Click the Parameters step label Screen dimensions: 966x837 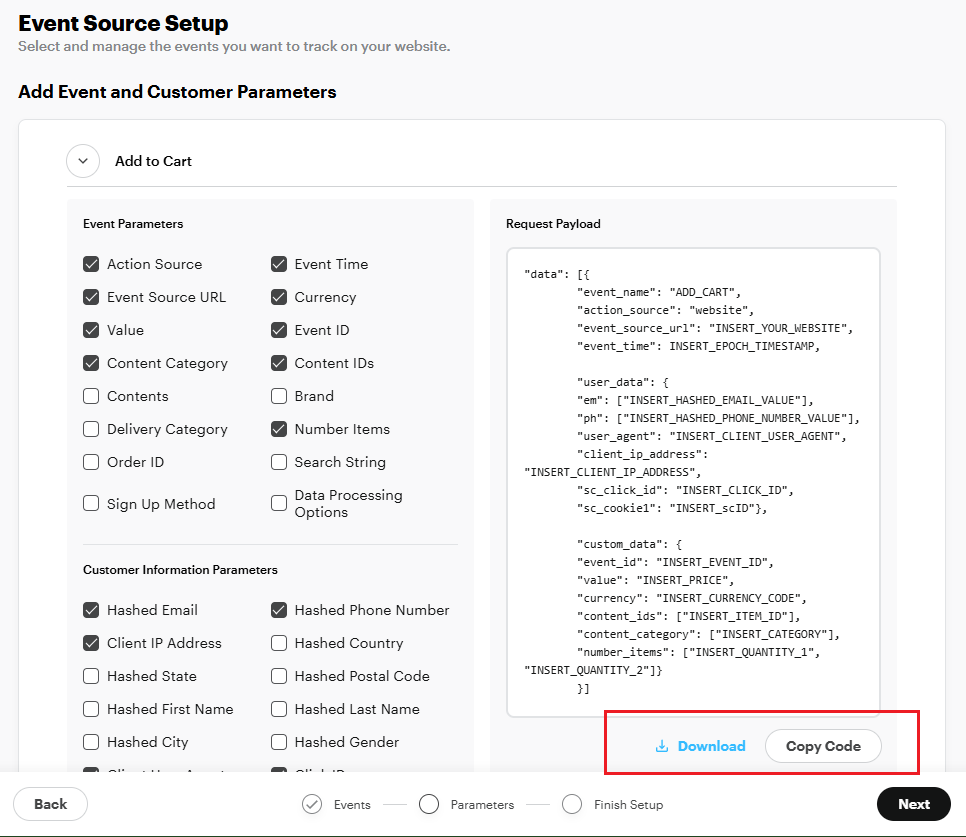pyautogui.click(x=482, y=804)
